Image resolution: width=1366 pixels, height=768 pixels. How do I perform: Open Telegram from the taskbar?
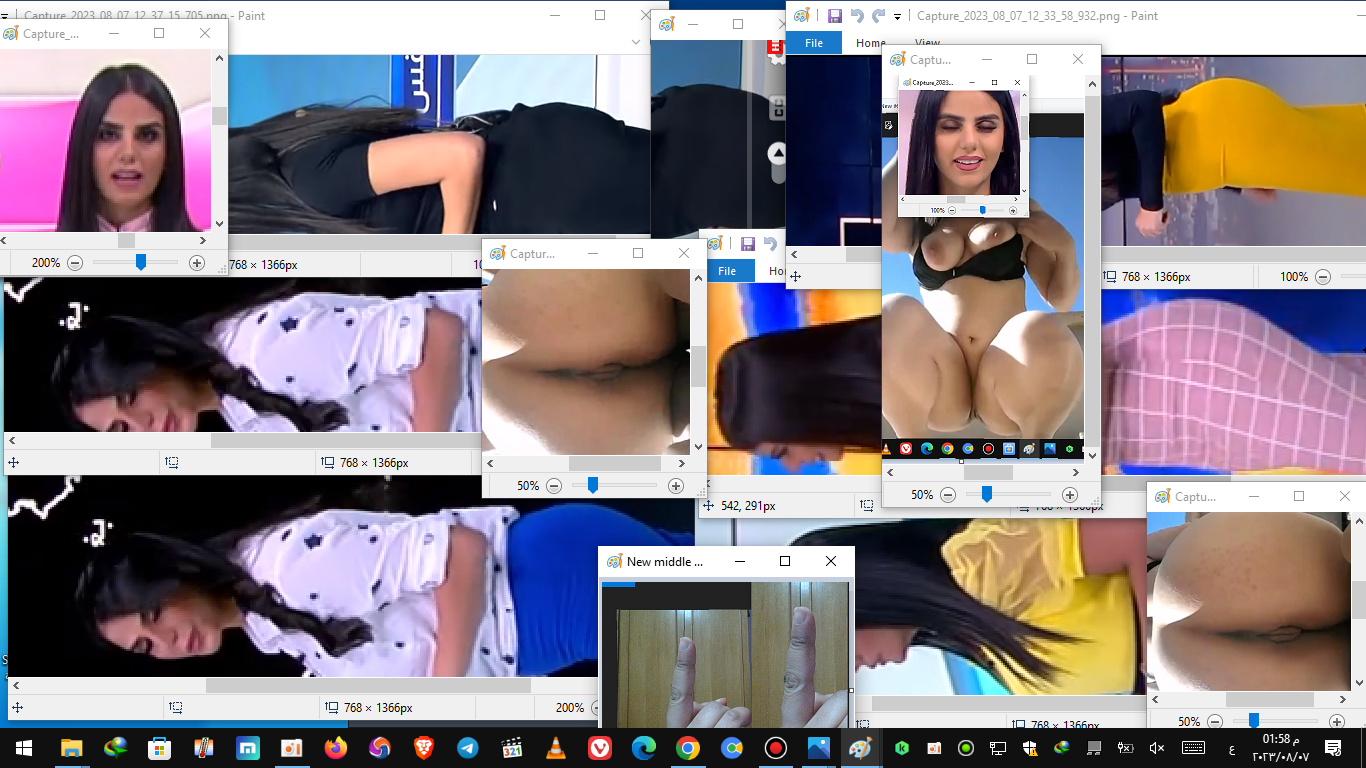(x=466, y=747)
